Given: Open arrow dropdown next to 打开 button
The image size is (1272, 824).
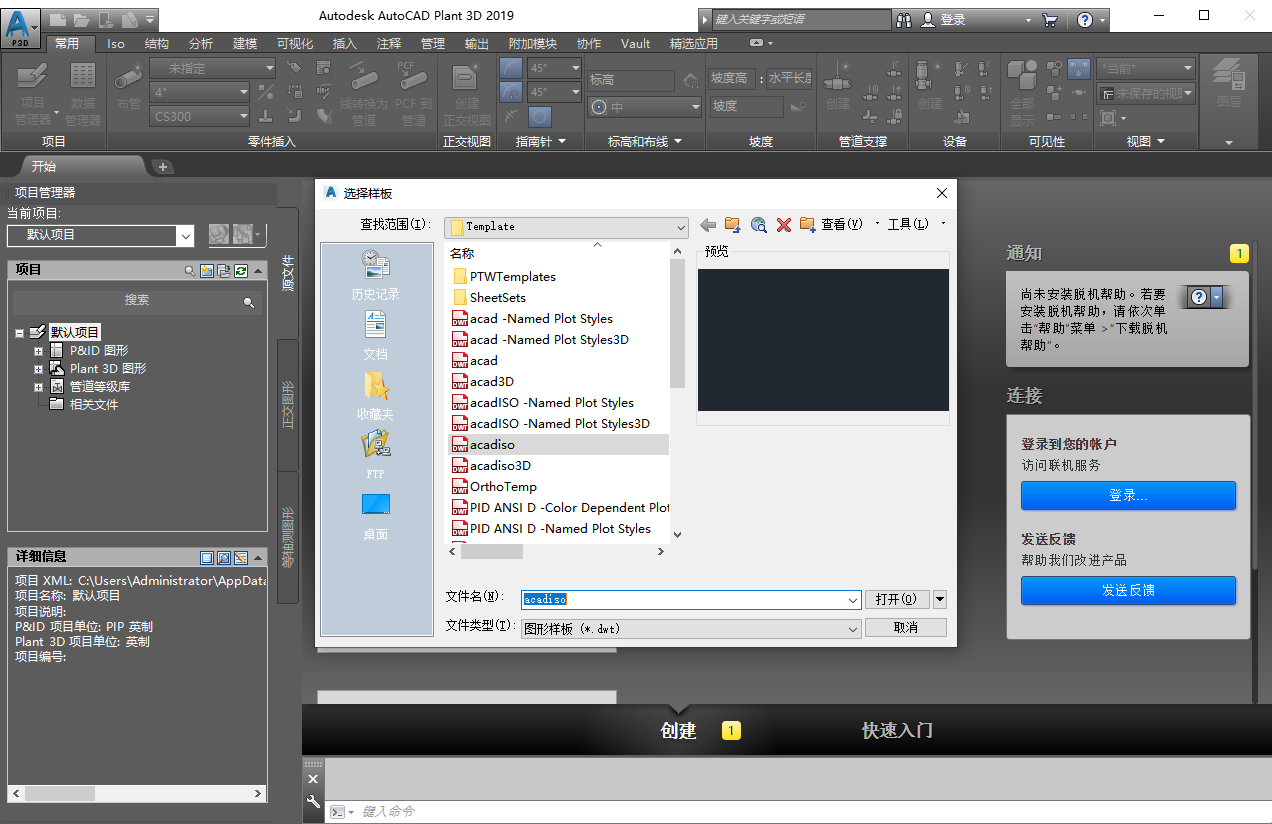Looking at the screenshot, I should coord(939,600).
